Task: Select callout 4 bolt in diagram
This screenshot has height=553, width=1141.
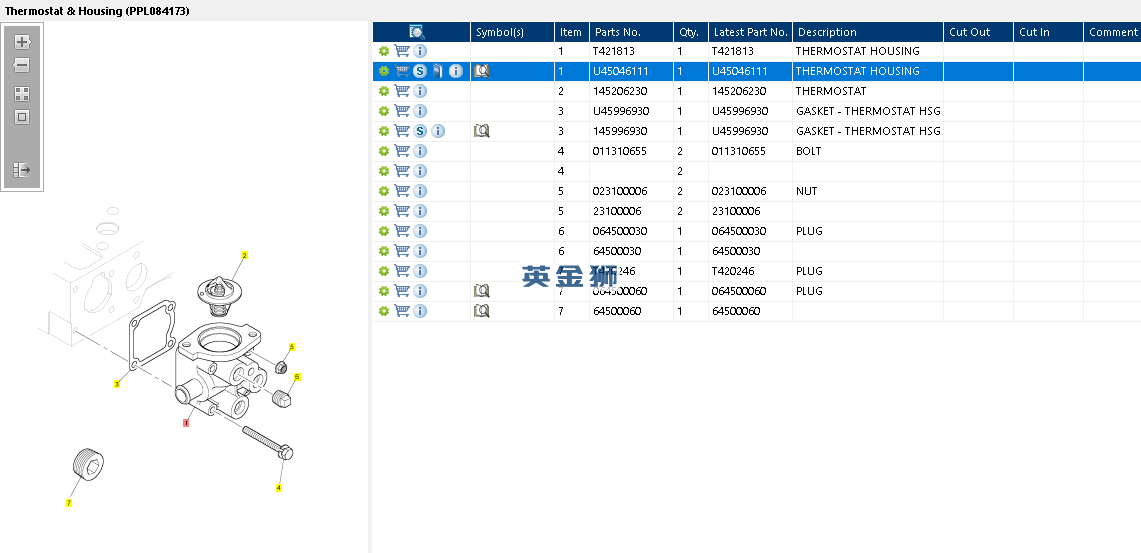Action: [x=279, y=488]
